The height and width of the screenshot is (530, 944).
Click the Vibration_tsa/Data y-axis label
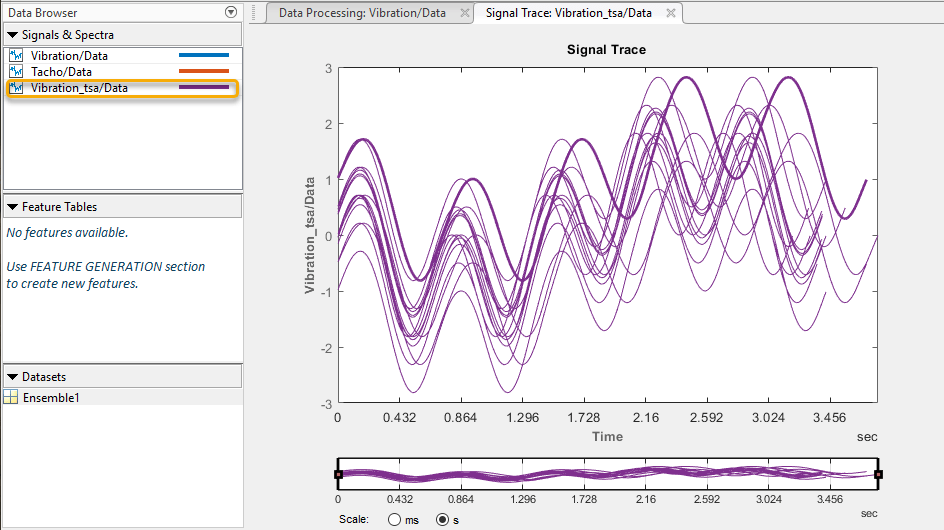(x=309, y=235)
